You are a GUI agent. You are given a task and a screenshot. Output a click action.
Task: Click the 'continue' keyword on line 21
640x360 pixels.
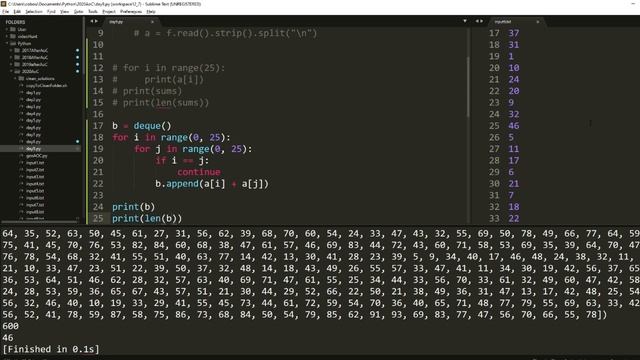point(199,172)
